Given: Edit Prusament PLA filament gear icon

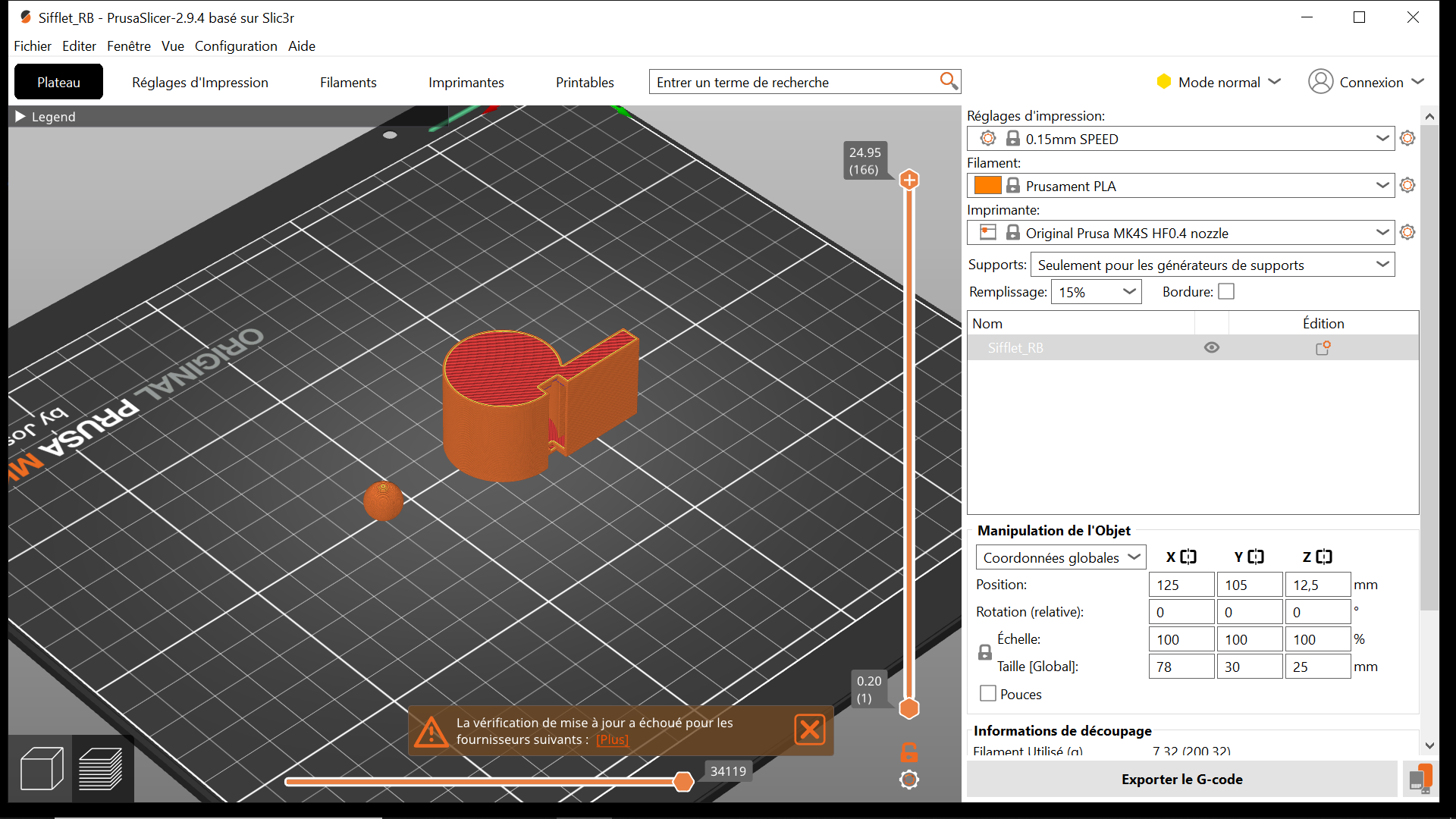Looking at the screenshot, I should point(1407,185).
